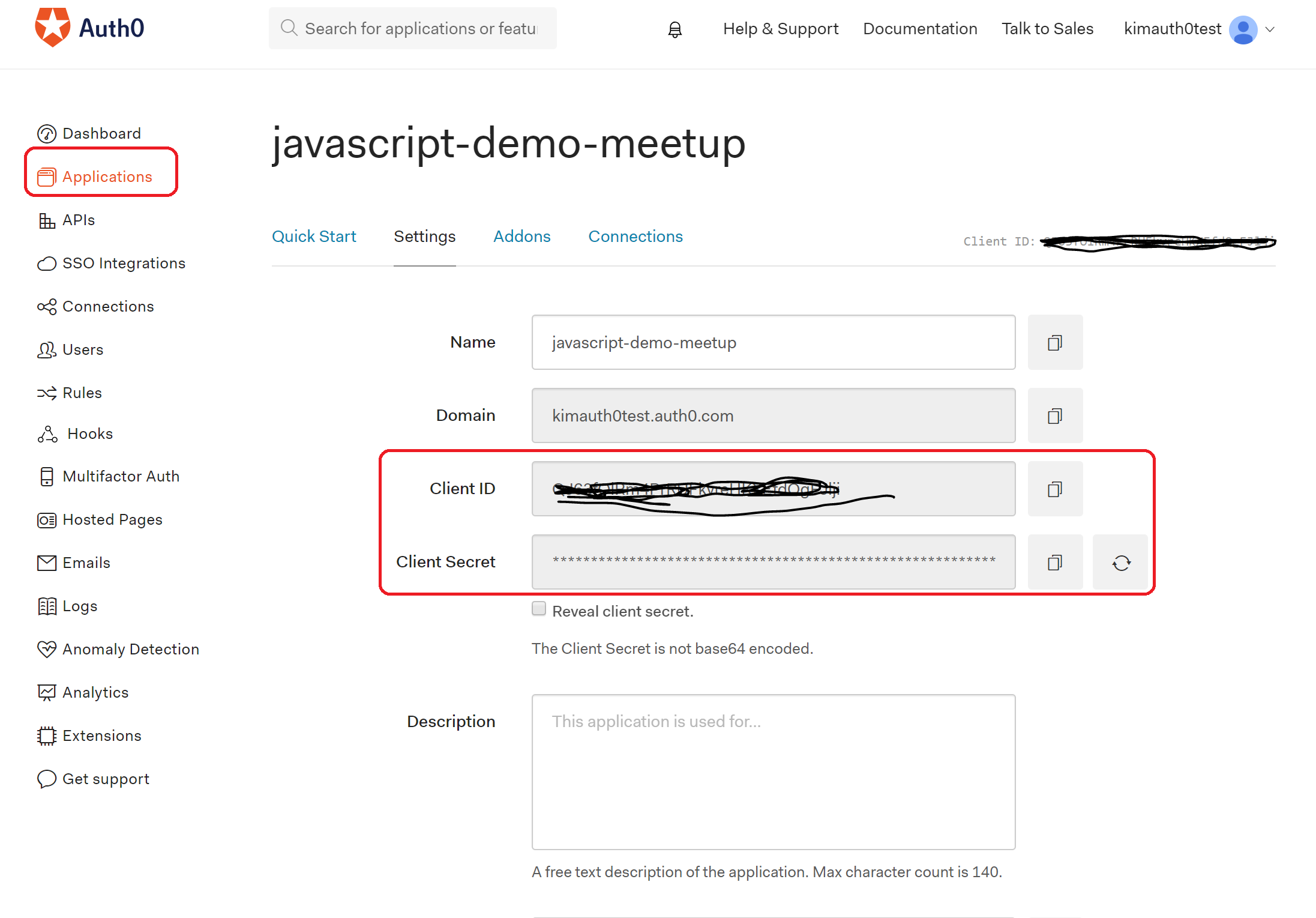Copy the Client Secret
This screenshot has width=1316, height=918.
click(x=1055, y=562)
